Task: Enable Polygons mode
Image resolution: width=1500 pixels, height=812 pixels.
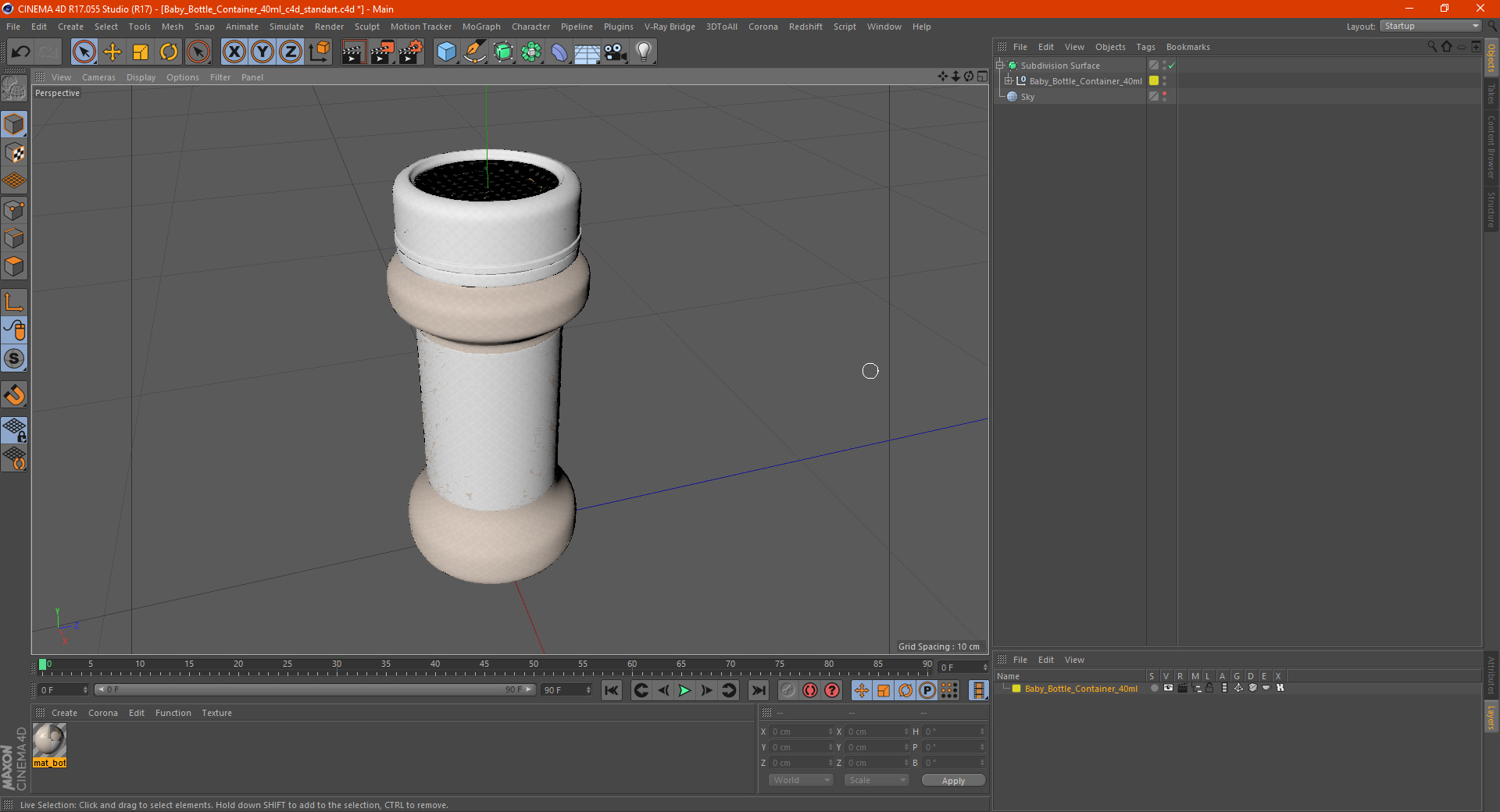Action: [15, 267]
